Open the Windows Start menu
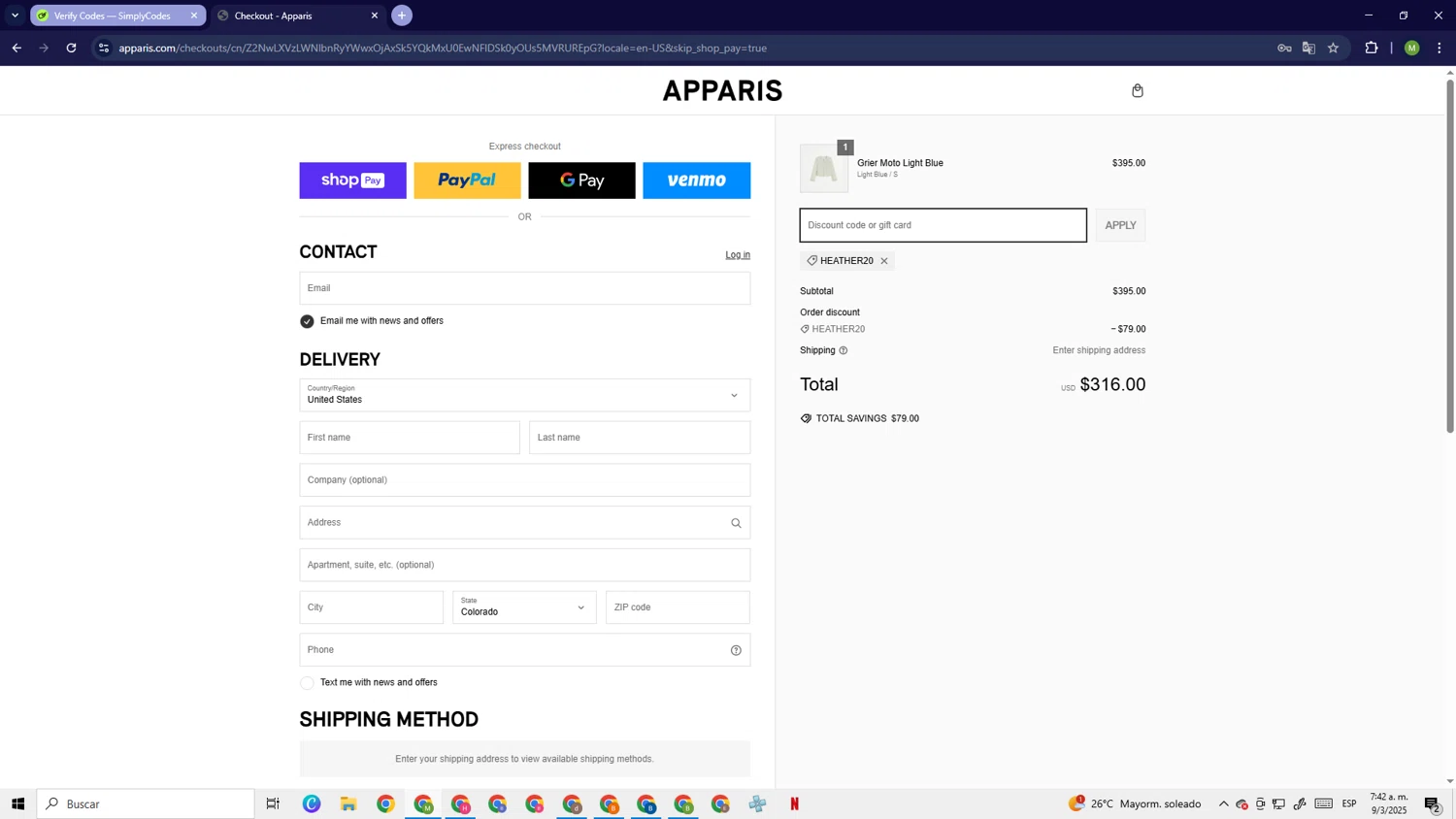The image size is (1456, 819). pyautogui.click(x=17, y=803)
